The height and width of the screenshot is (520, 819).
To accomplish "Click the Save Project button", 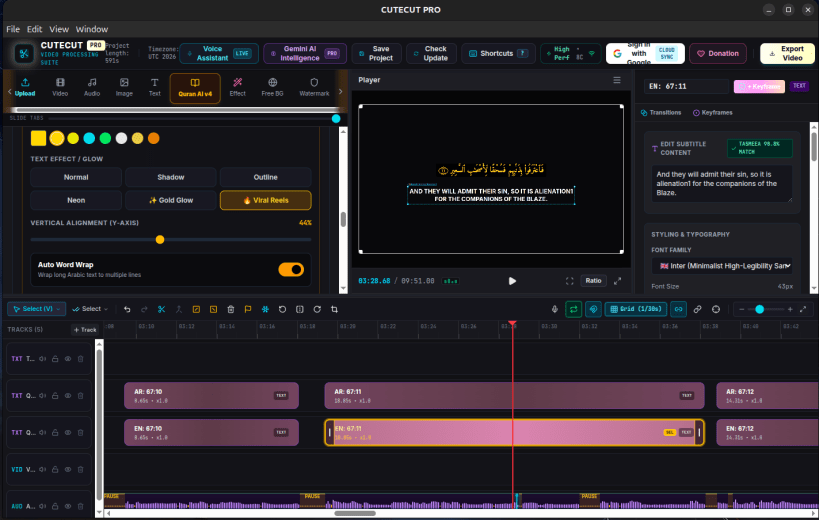I will (x=376, y=53).
